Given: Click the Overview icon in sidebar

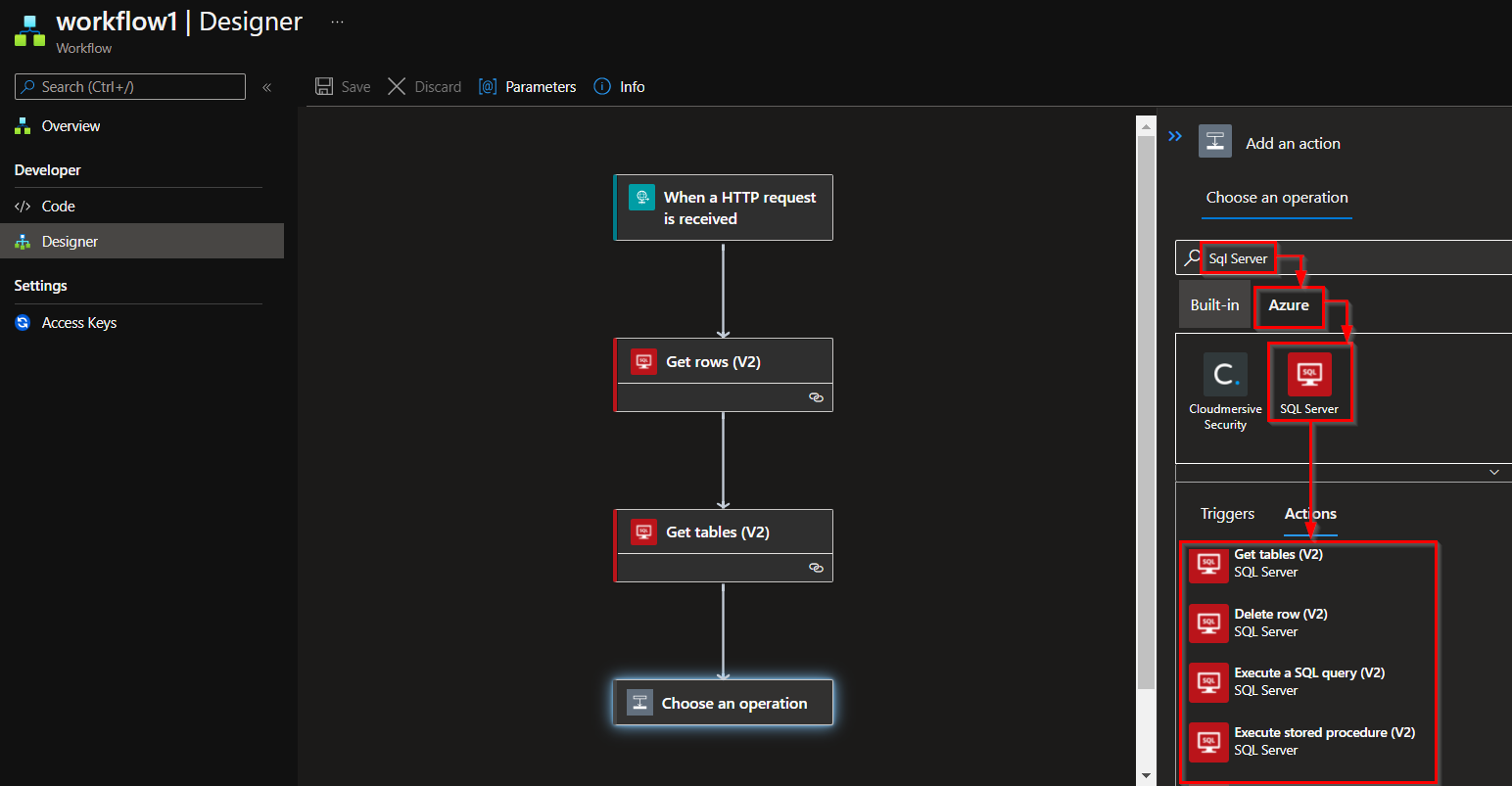Looking at the screenshot, I should pyautogui.click(x=23, y=126).
